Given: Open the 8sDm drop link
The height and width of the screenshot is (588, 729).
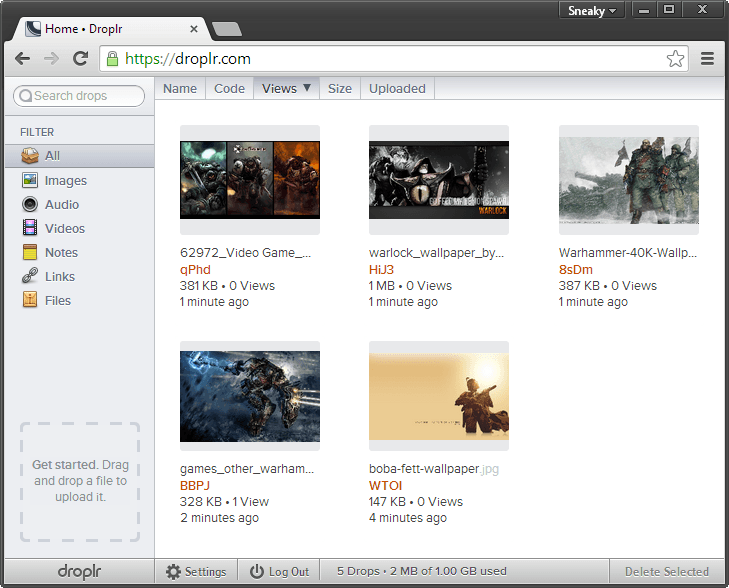Looking at the screenshot, I should [576, 270].
